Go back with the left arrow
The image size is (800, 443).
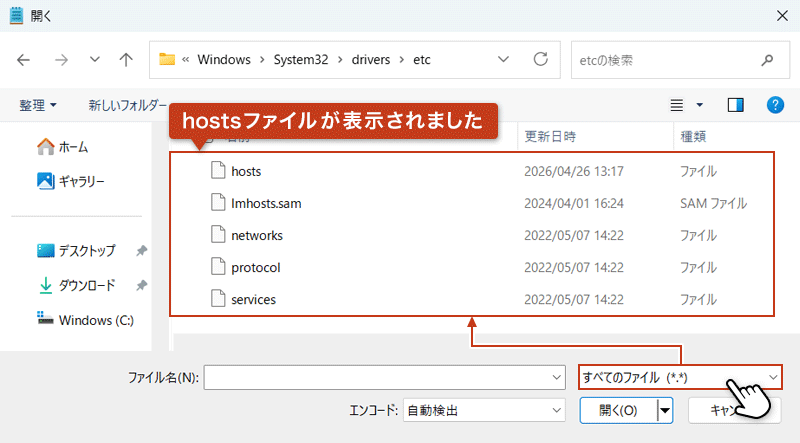(x=23, y=60)
